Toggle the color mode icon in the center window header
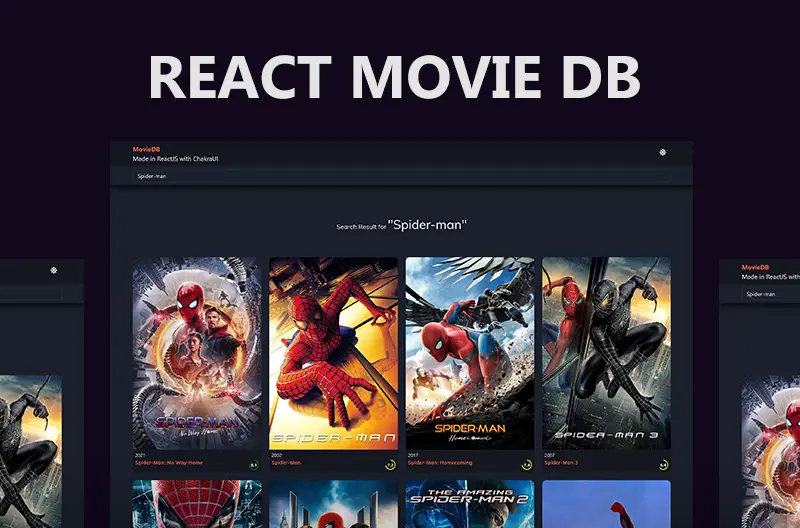Image resolution: width=800 pixels, height=528 pixels. (662, 152)
